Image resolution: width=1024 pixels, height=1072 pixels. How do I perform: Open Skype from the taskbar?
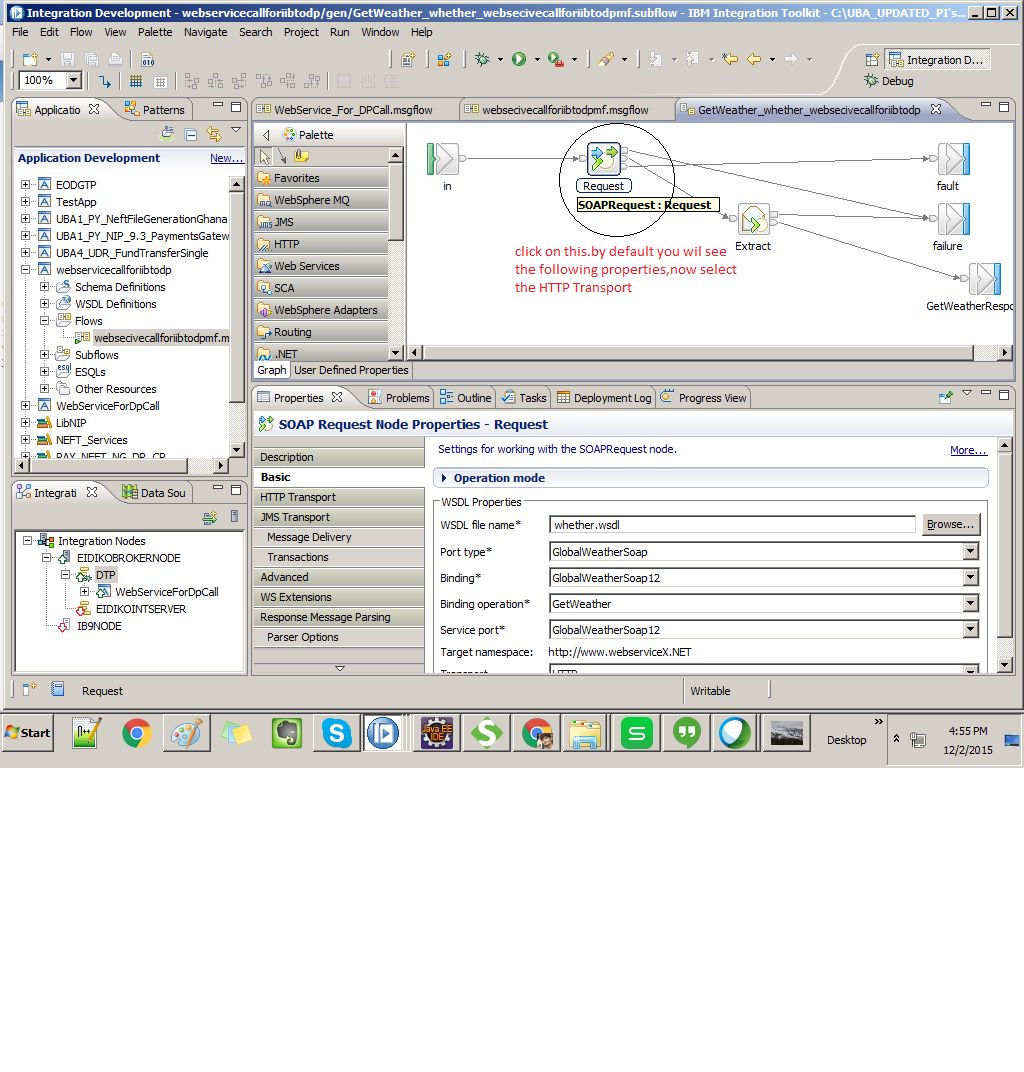click(x=337, y=733)
